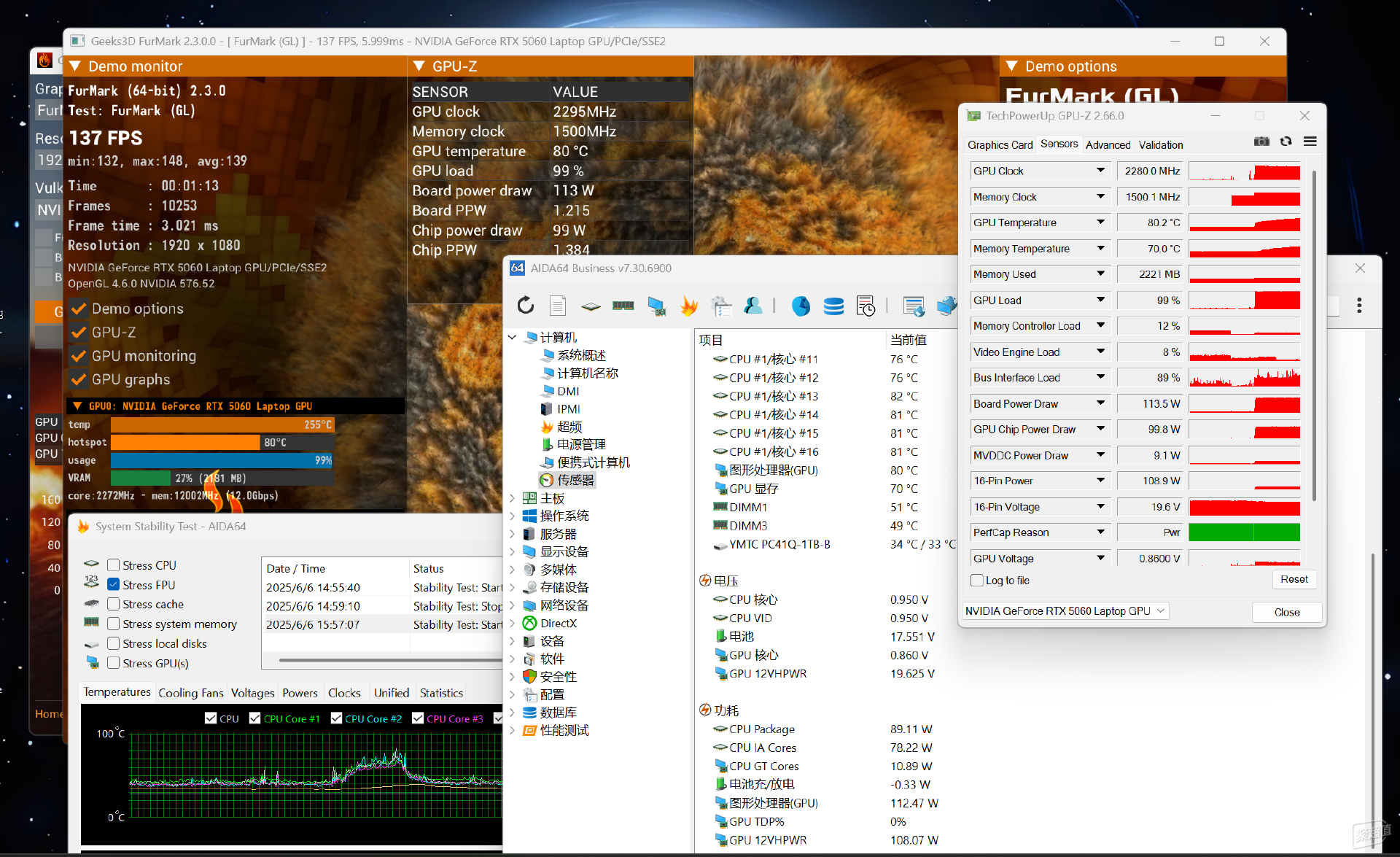Launch the stability test flame icon
The image size is (1400, 857).
coord(688,305)
